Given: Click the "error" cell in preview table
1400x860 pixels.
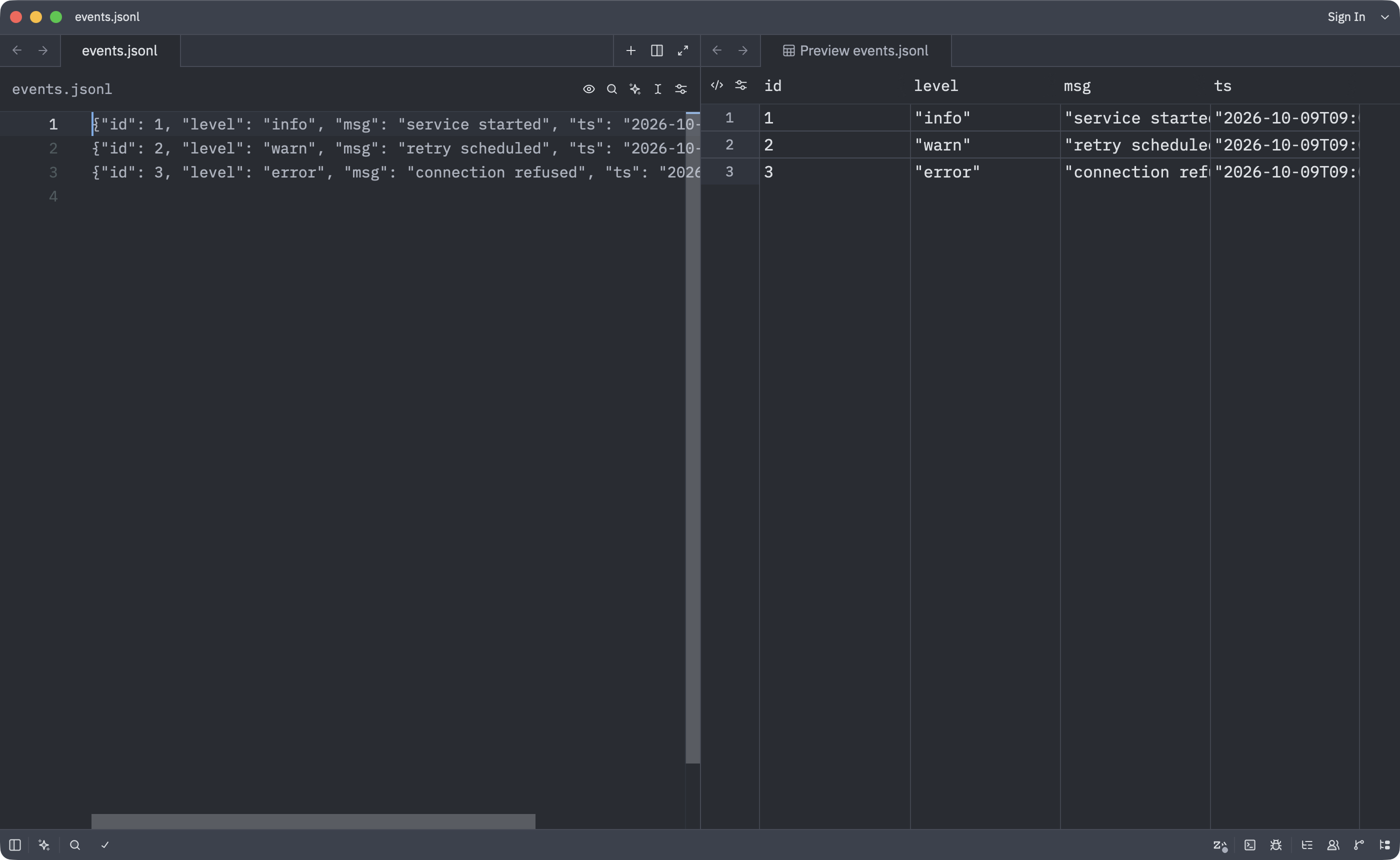Looking at the screenshot, I should tap(985, 172).
